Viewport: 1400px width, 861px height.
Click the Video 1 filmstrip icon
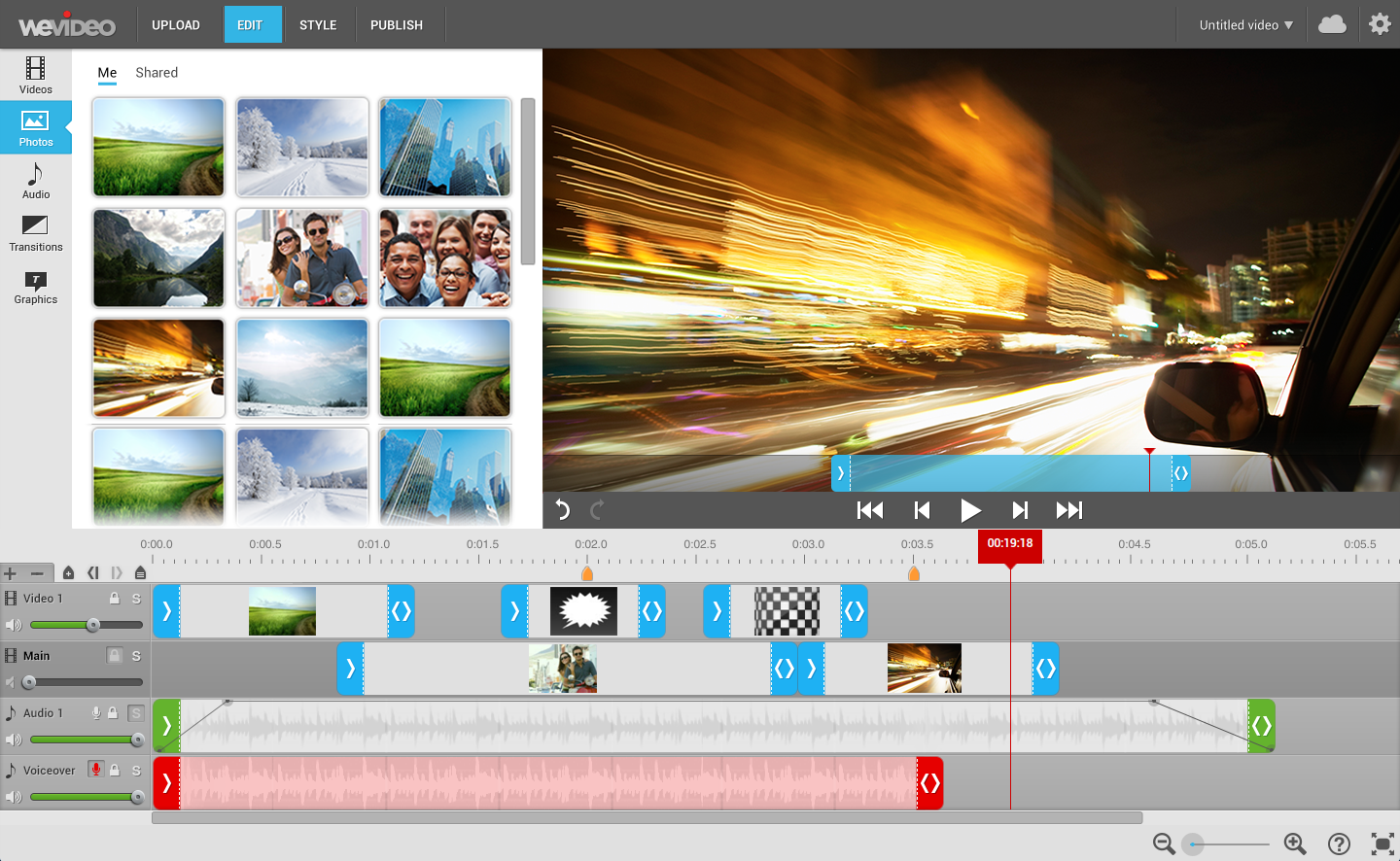point(11,599)
